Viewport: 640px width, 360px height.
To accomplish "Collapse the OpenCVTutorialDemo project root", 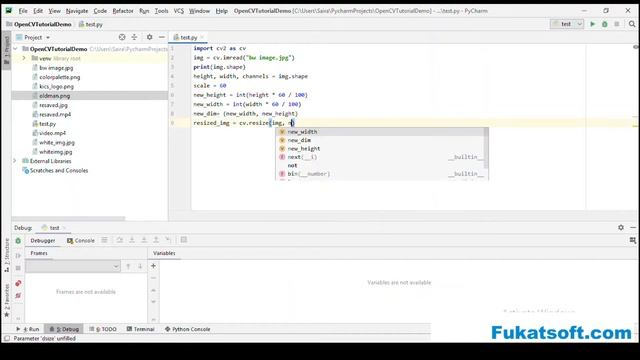I will (16, 49).
